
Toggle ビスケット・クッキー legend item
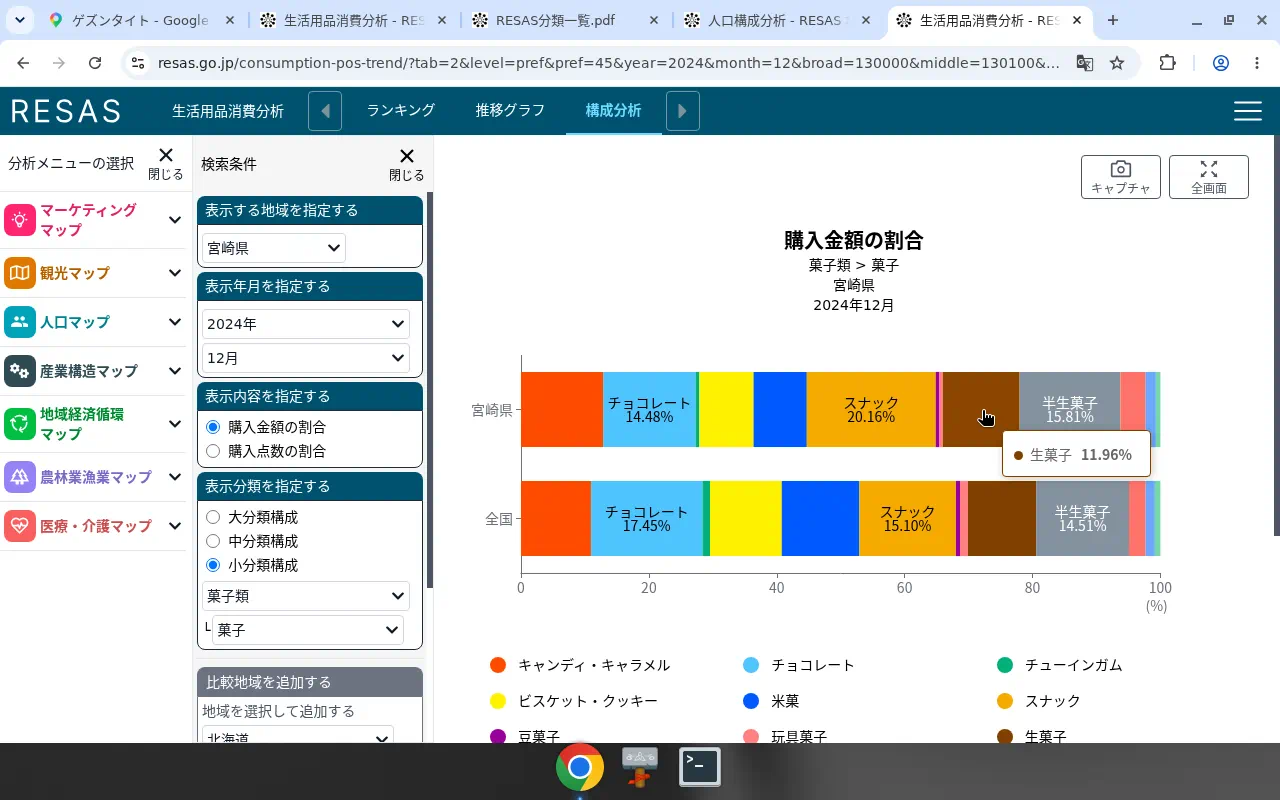coord(574,701)
